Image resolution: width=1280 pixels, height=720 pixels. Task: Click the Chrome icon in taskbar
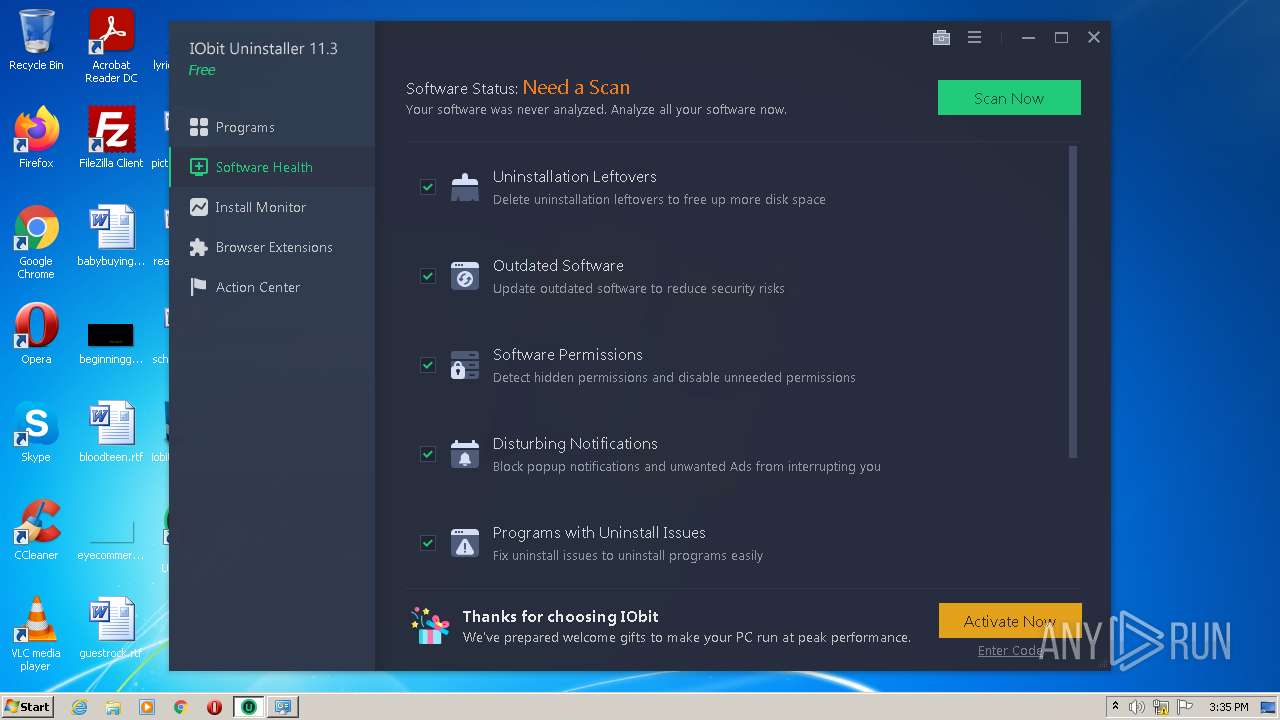180,707
